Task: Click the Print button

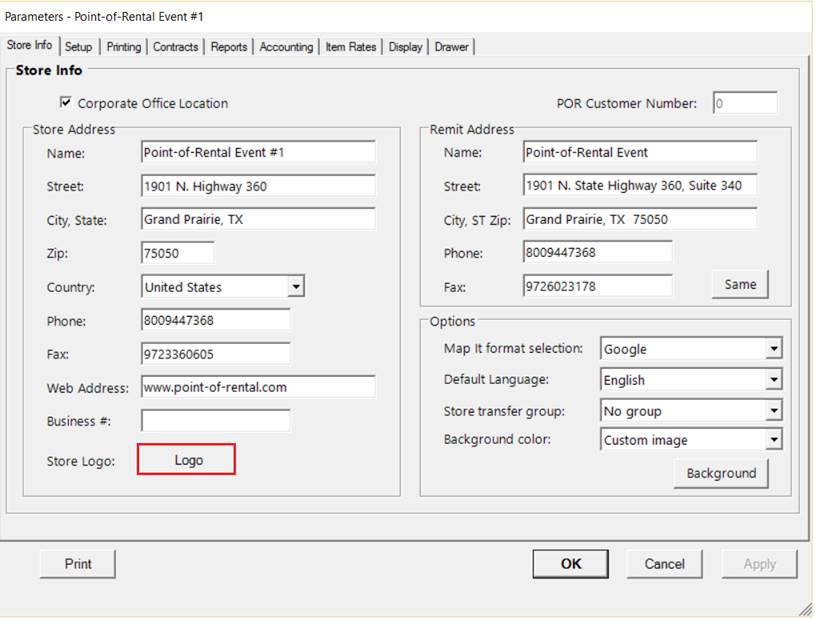Action: tap(78, 564)
